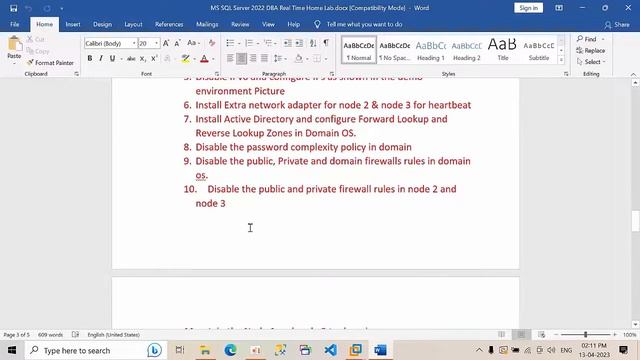Image resolution: width=640 pixels, height=360 pixels.
Task: Collapse the ribbon
Action: tap(633, 74)
